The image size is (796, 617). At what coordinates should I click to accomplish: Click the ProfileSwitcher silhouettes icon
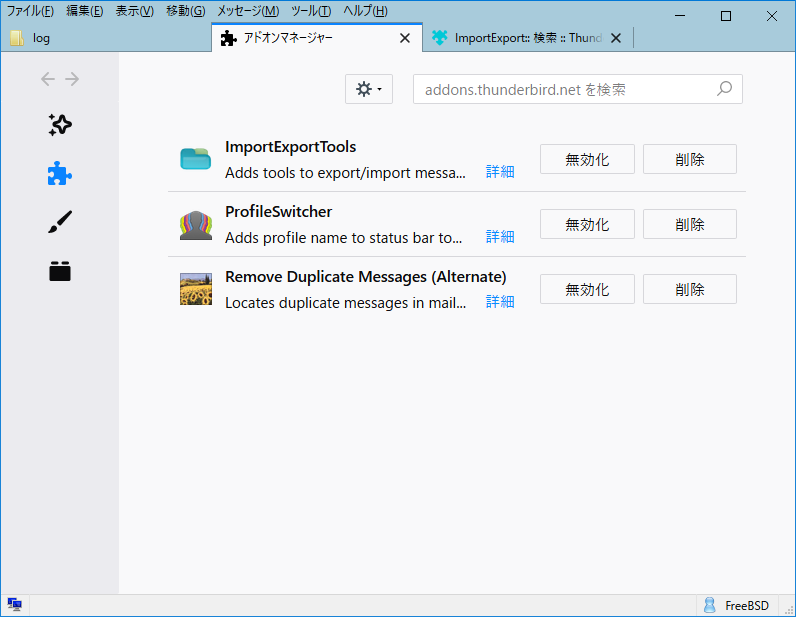point(195,225)
